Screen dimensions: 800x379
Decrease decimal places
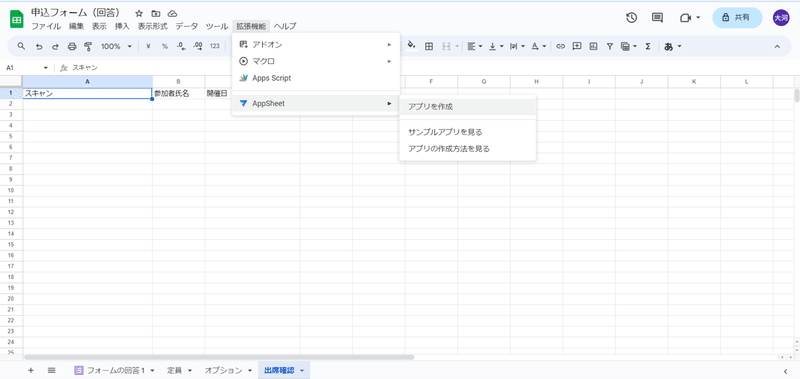coord(181,46)
